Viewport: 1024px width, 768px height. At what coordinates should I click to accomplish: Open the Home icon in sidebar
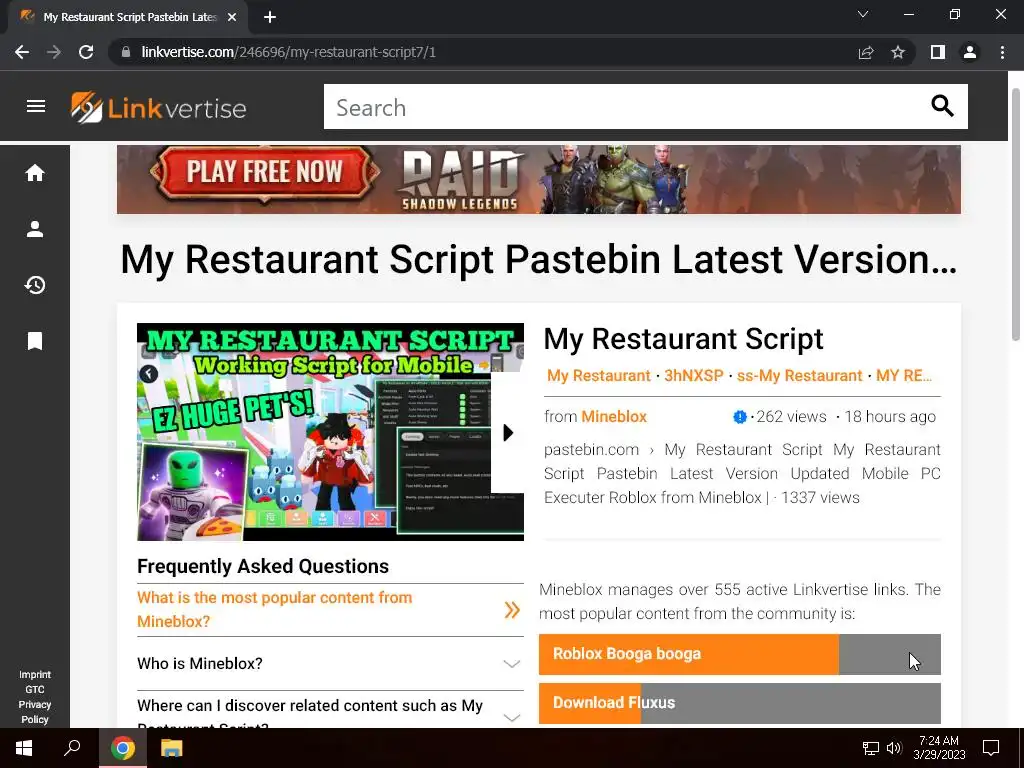[35, 173]
